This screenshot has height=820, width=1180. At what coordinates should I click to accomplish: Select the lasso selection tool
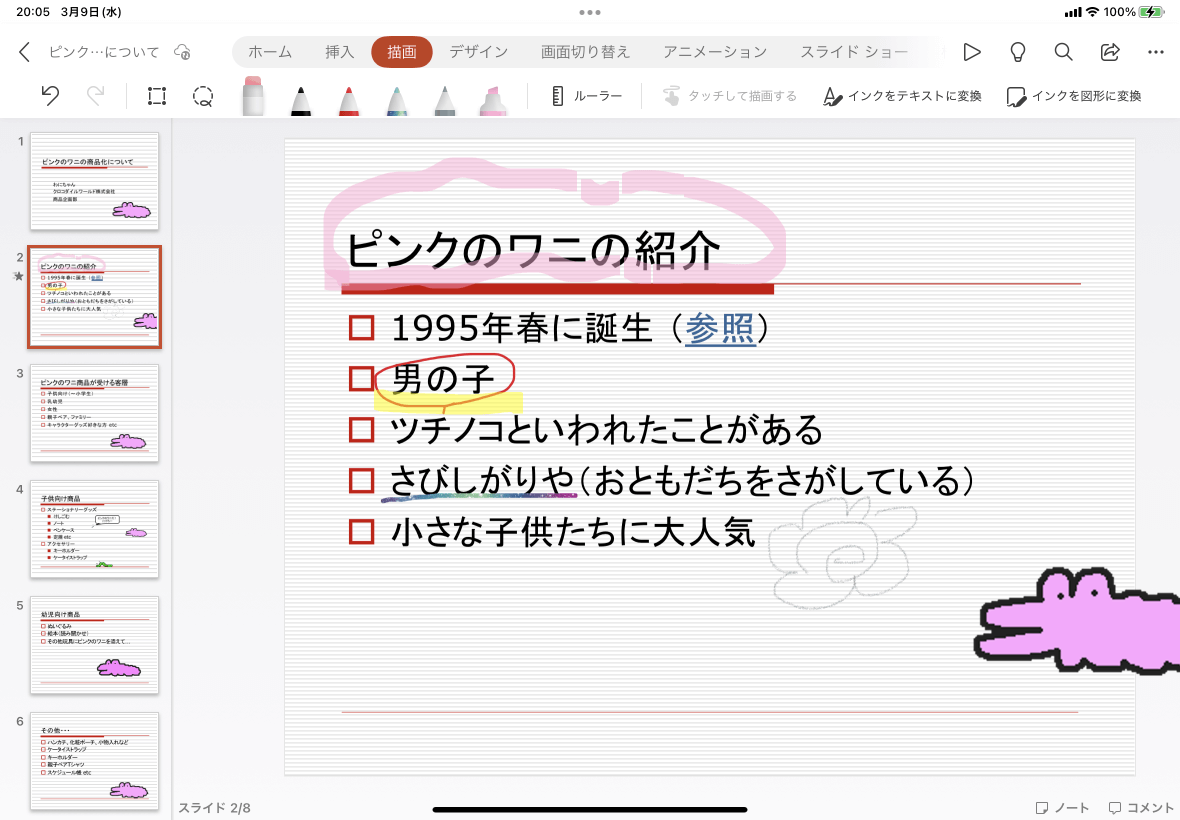202,96
